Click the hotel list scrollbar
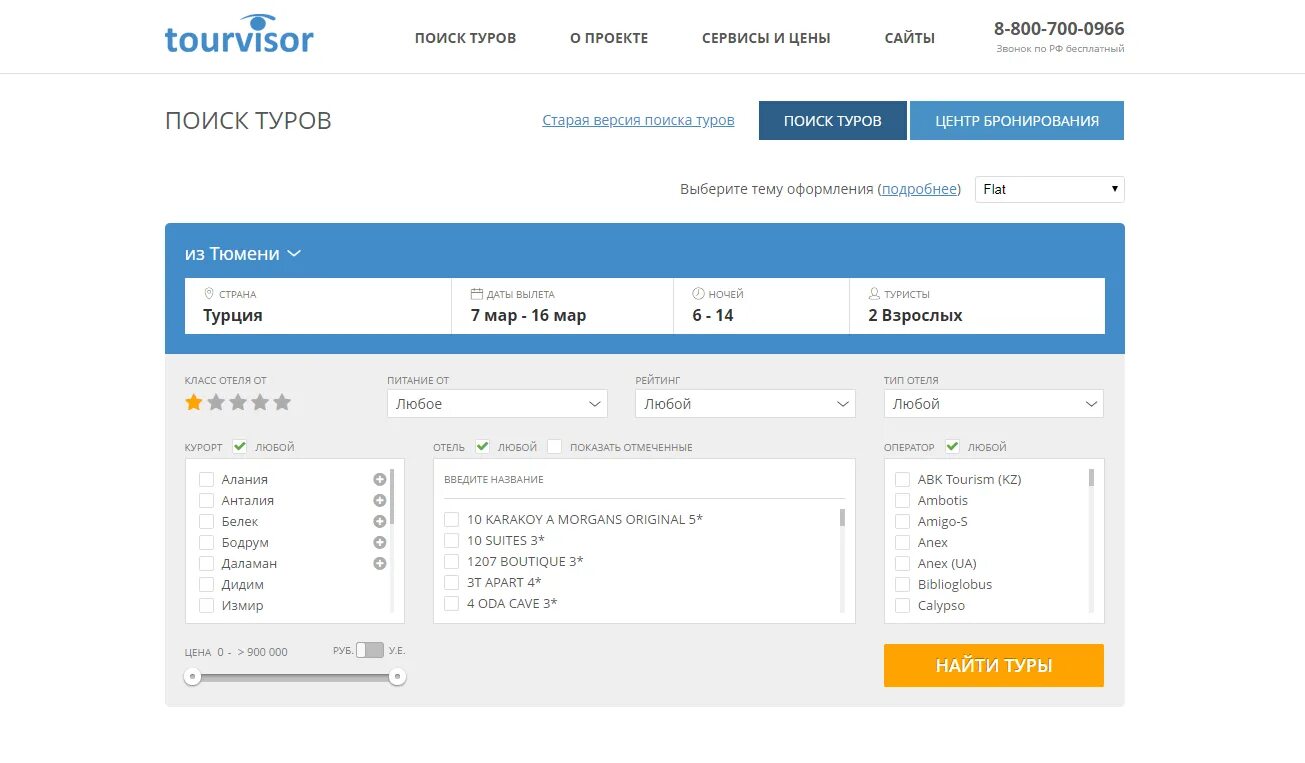This screenshot has height=763, width=1305. pos(842,517)
